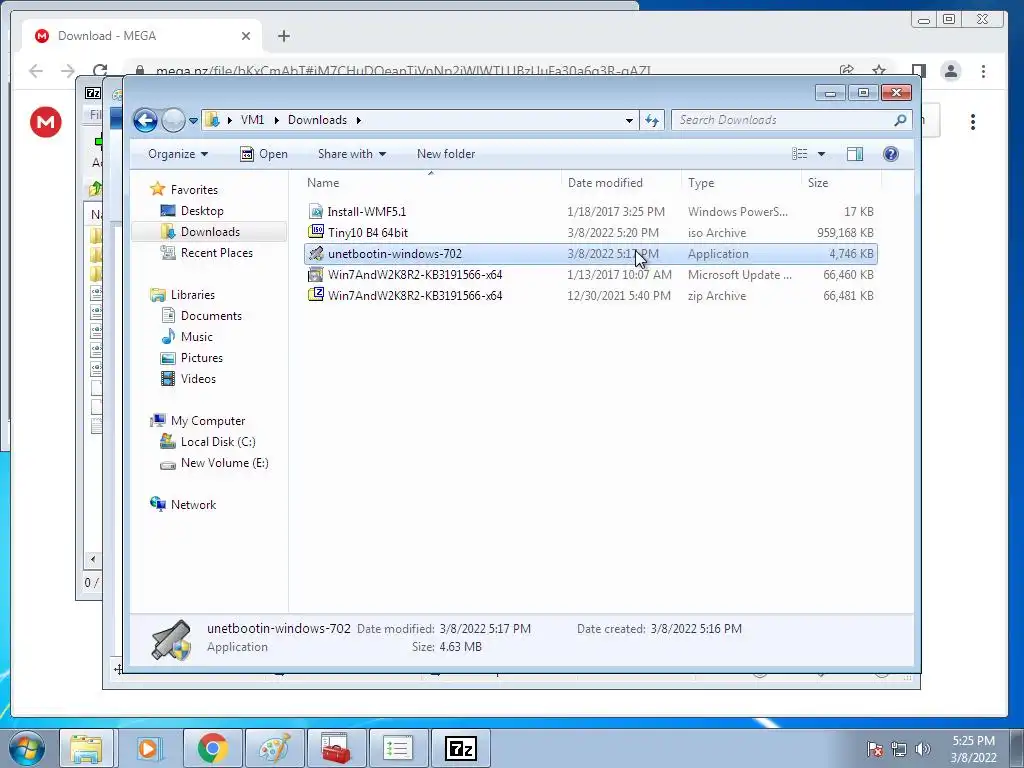Open MEGA page three-dot options
Viewport: 1024px width, 768px height.
tap(973, 122)
